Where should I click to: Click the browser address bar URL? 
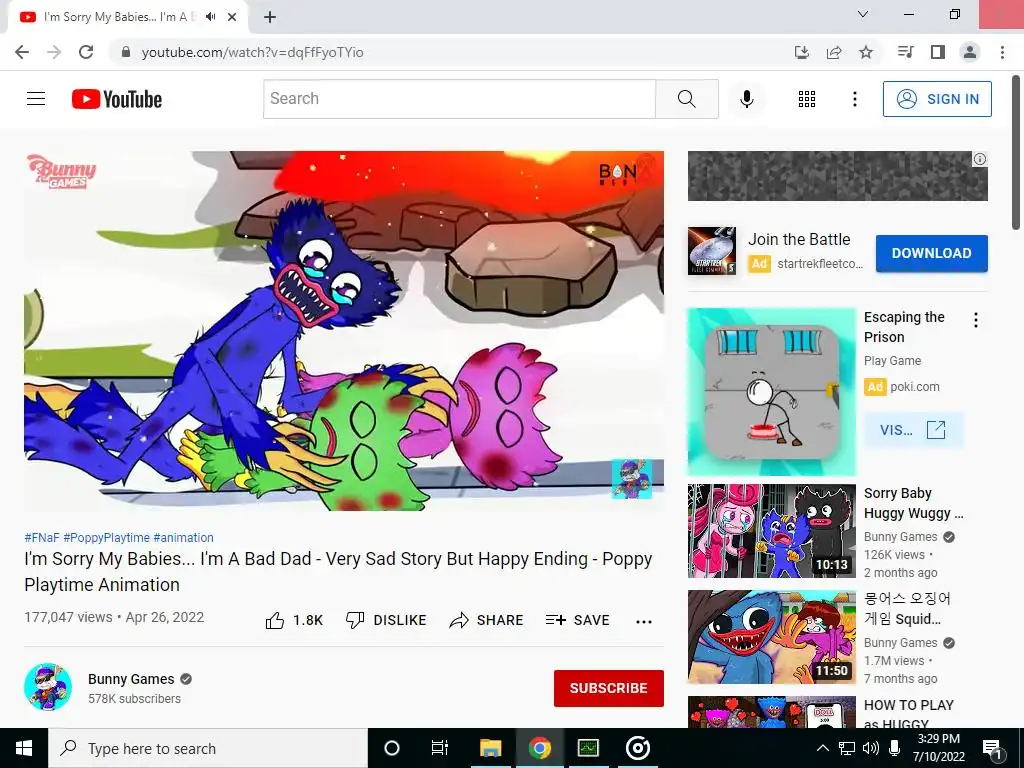coord(253,52)
